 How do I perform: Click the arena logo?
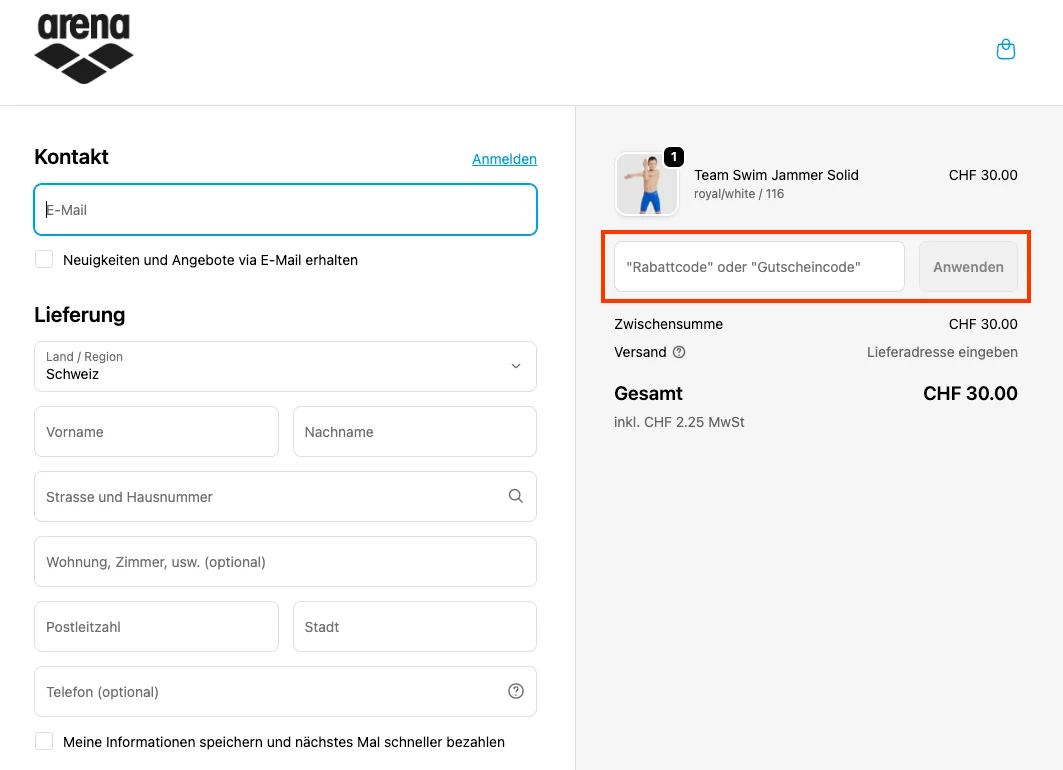(84, 48)
